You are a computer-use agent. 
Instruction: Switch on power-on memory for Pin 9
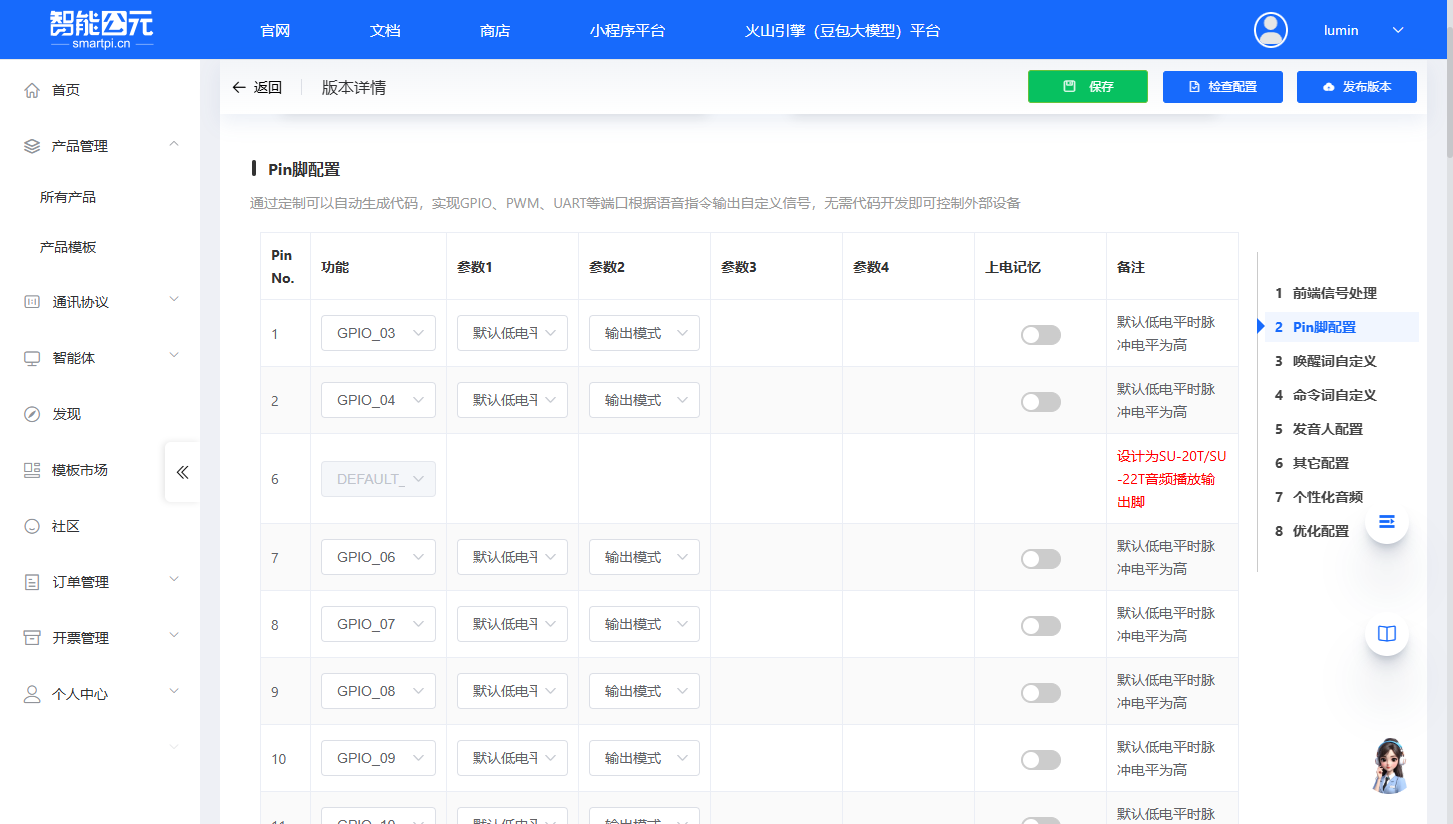1040,693
